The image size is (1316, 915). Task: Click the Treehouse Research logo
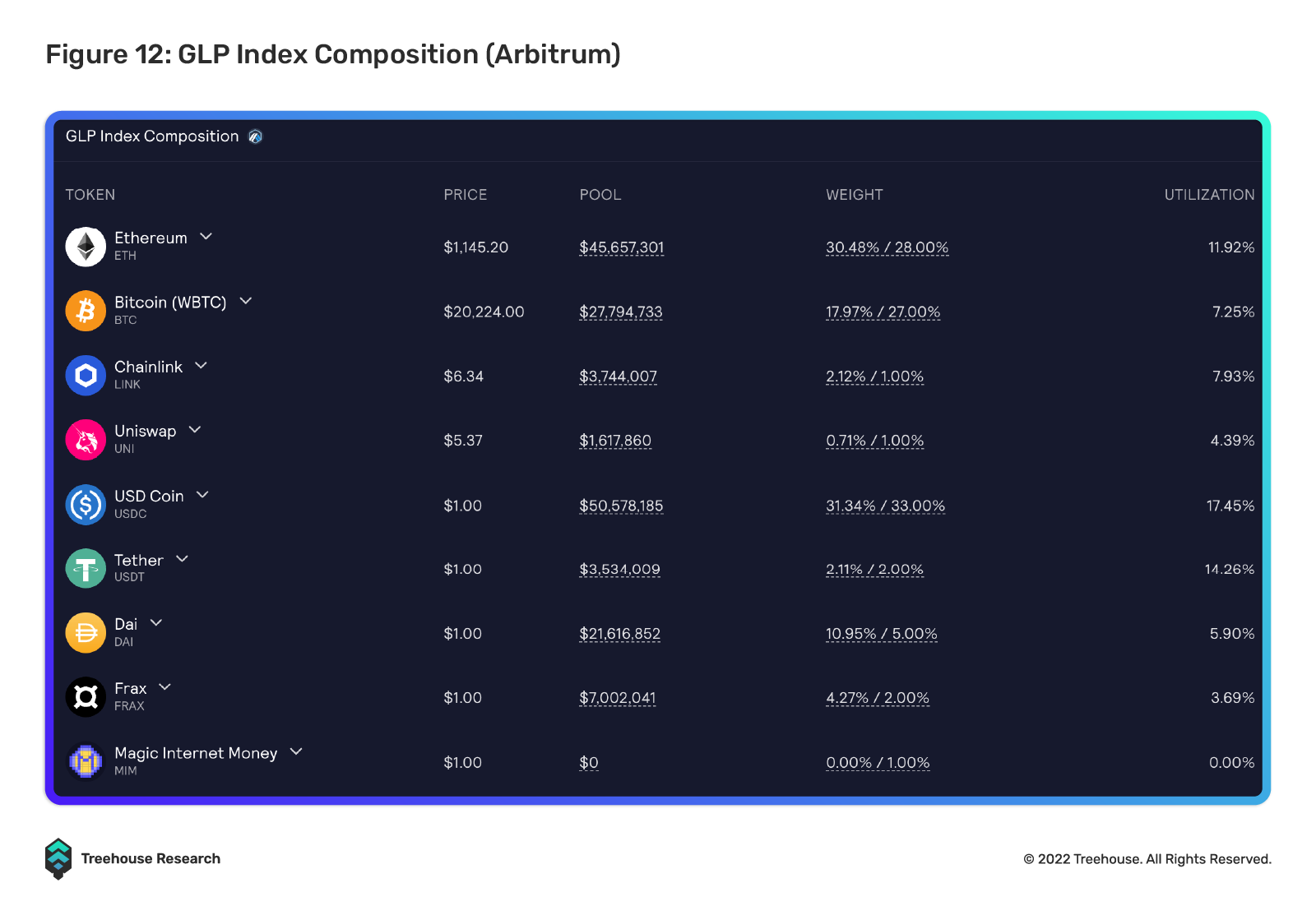click(58, 859)
